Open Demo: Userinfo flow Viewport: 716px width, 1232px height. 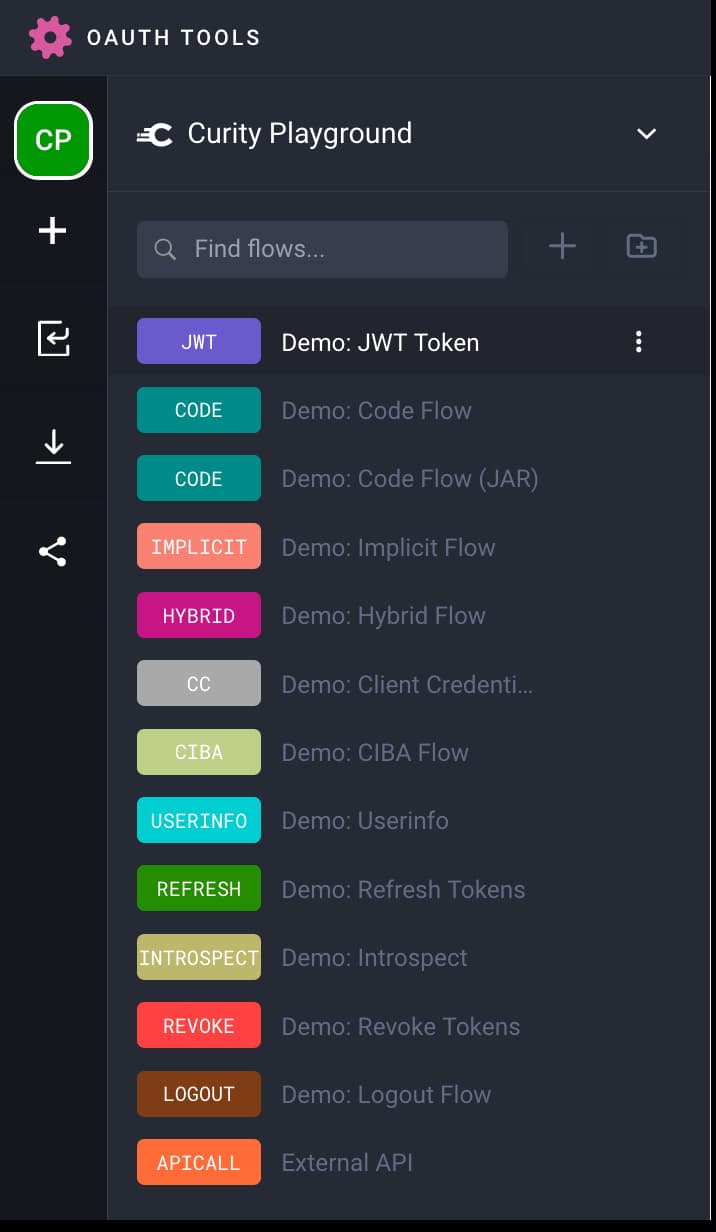coord(364,821)
